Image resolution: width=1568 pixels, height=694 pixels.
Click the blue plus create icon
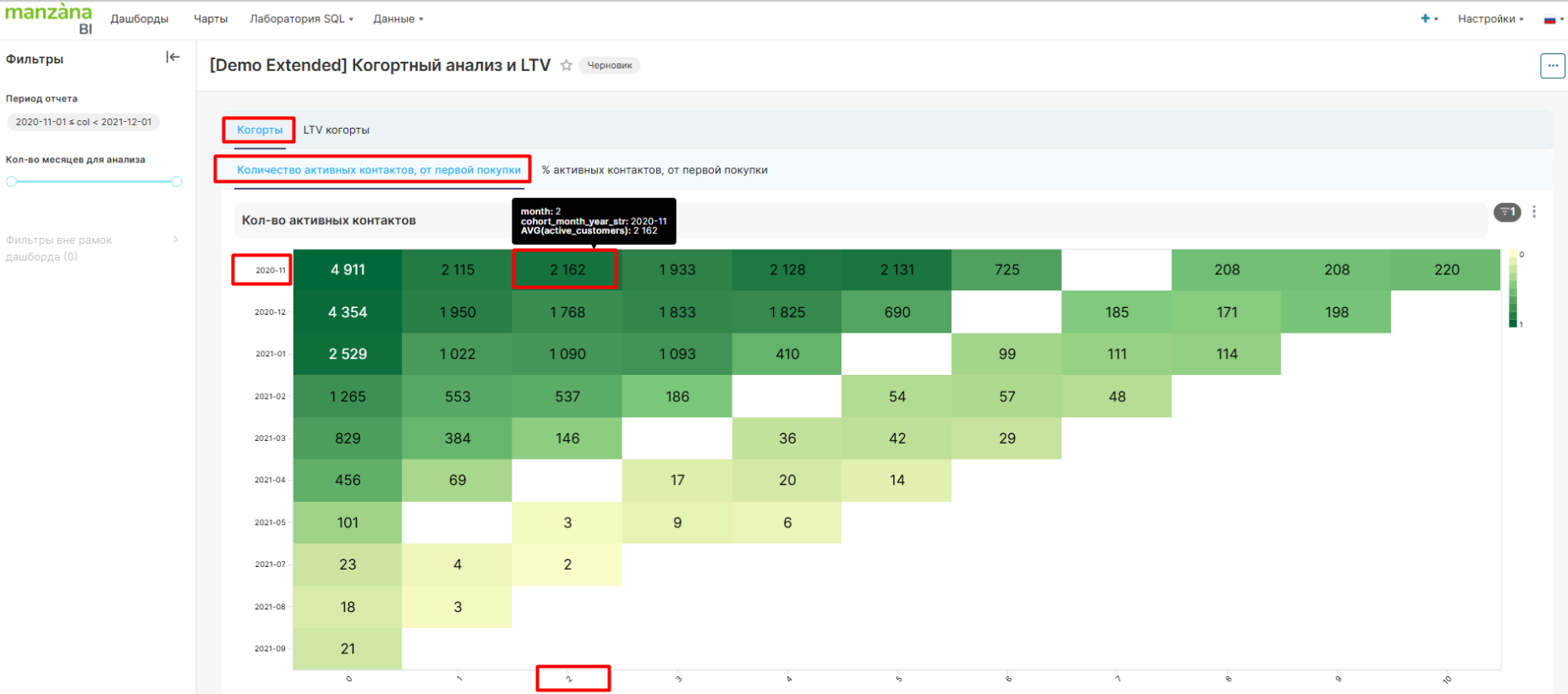click(1426, 19)
